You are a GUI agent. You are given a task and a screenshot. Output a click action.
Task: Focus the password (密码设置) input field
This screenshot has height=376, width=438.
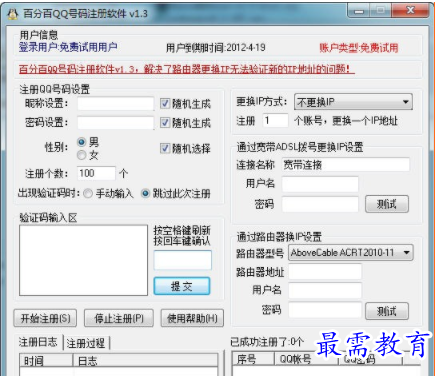[116, 123]
